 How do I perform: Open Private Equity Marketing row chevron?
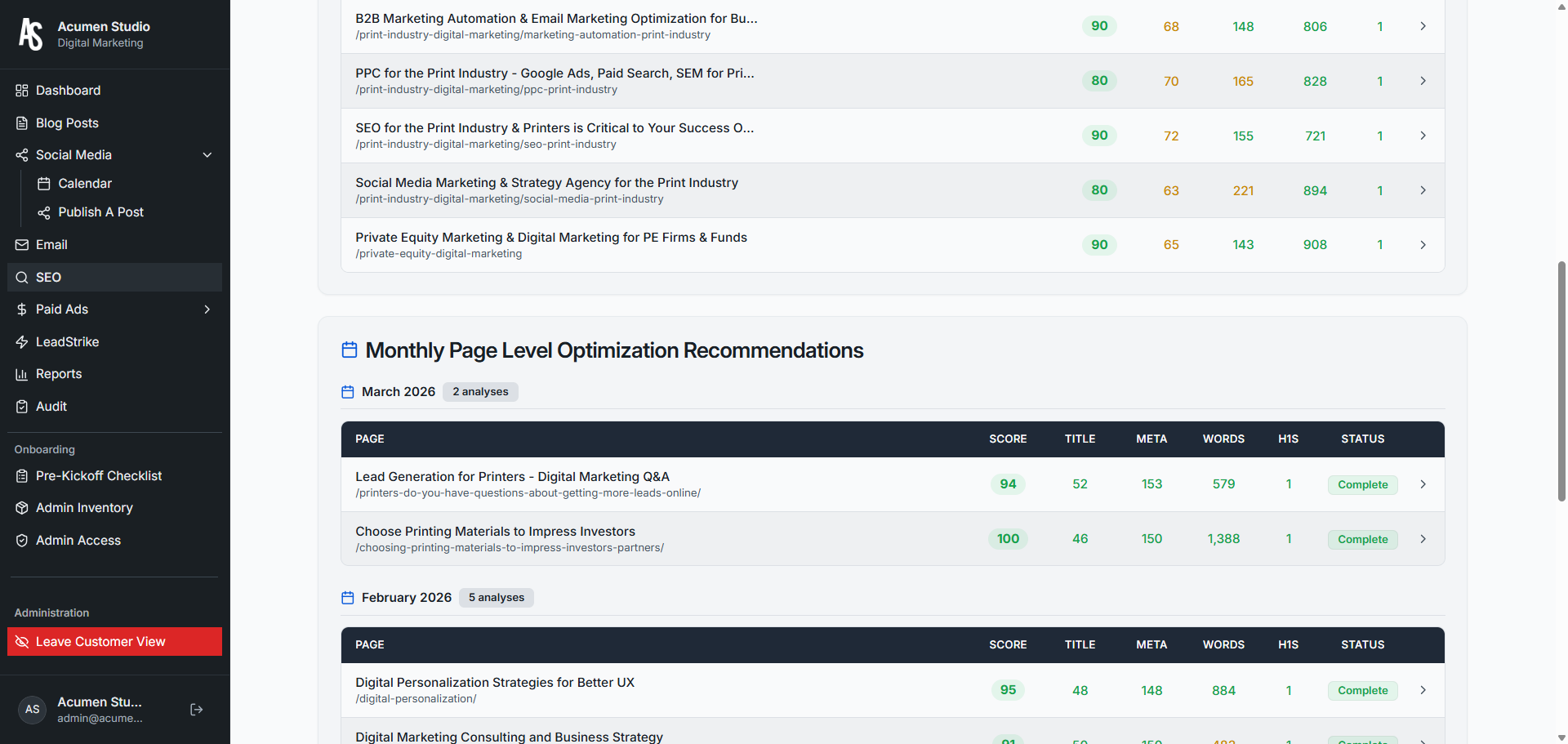(x=1423, y=245)
